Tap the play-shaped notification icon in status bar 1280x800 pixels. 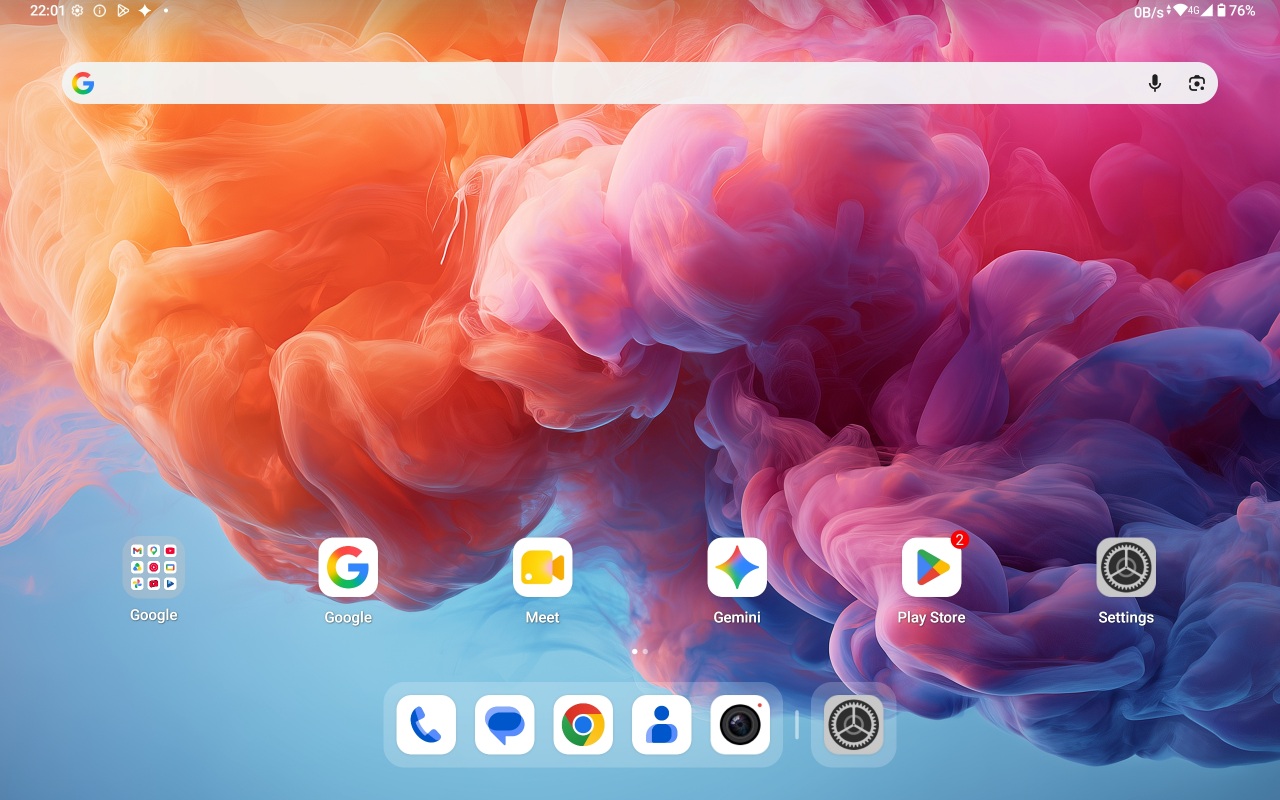coord(122,11)
